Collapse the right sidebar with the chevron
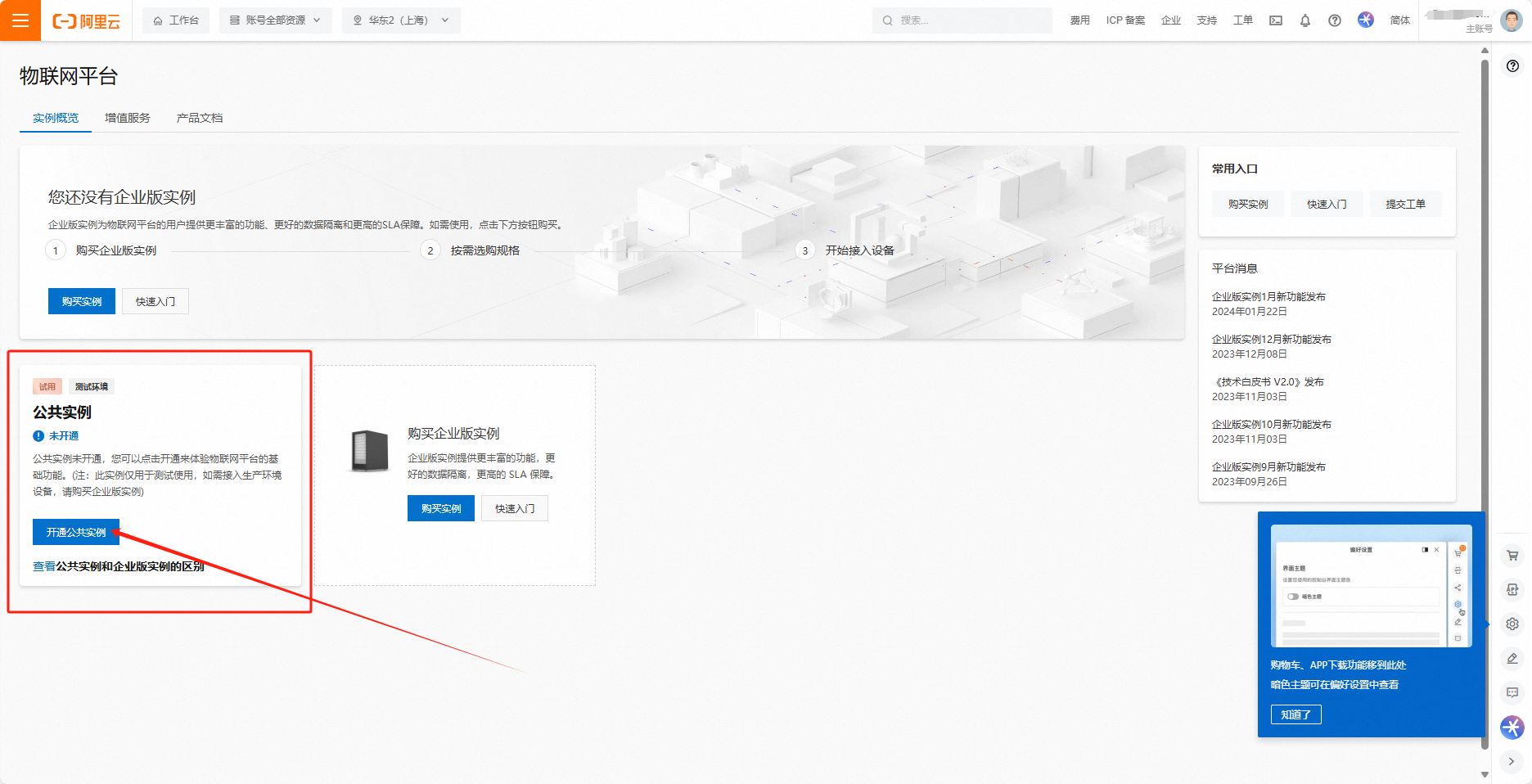1532x784 pixels. coord(1512,761)
